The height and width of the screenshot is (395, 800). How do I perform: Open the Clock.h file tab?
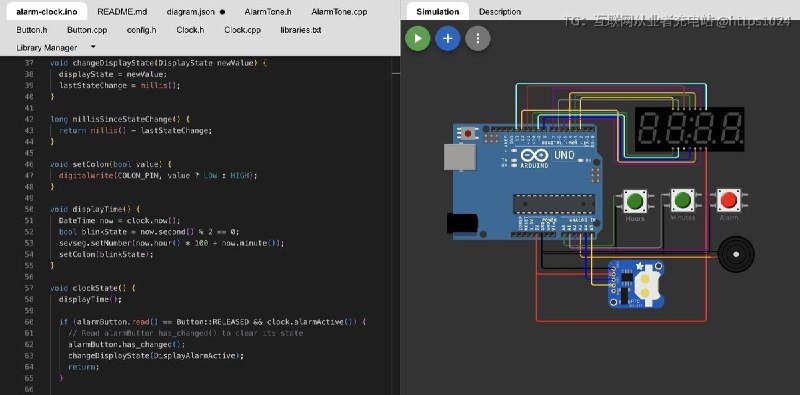(190, 30)
